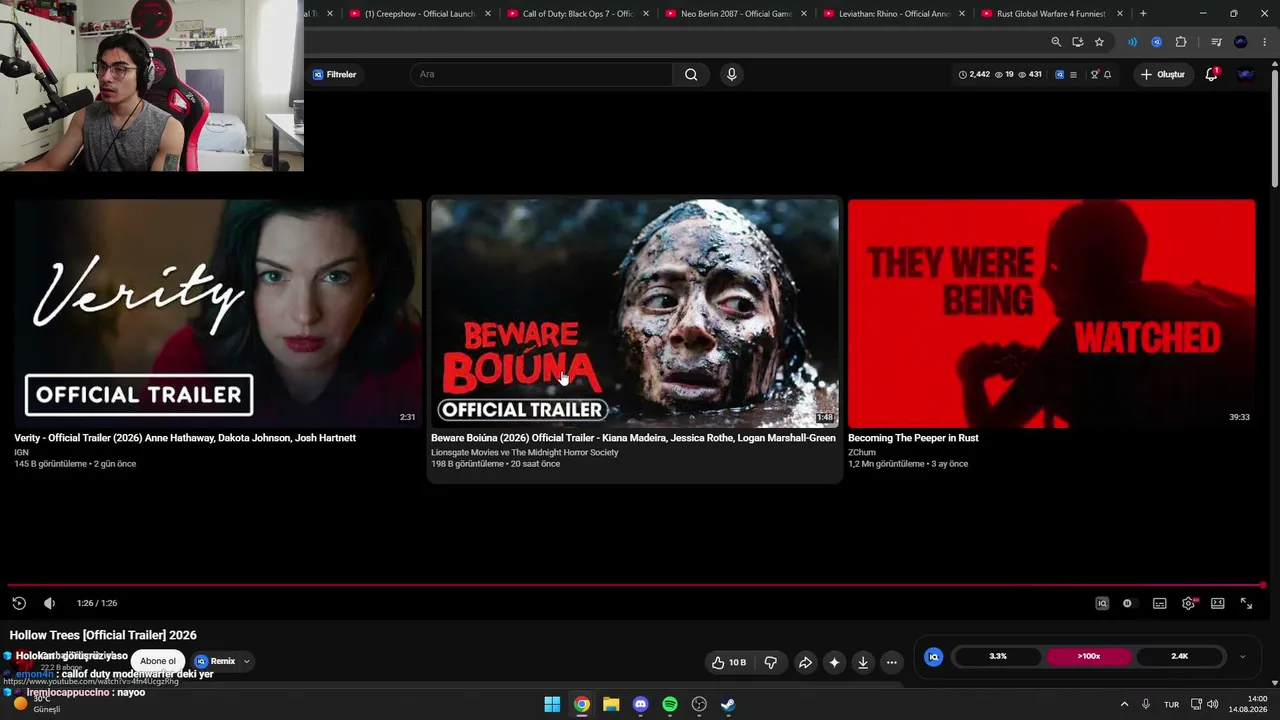Click the search magnifier button

(691, 74)
